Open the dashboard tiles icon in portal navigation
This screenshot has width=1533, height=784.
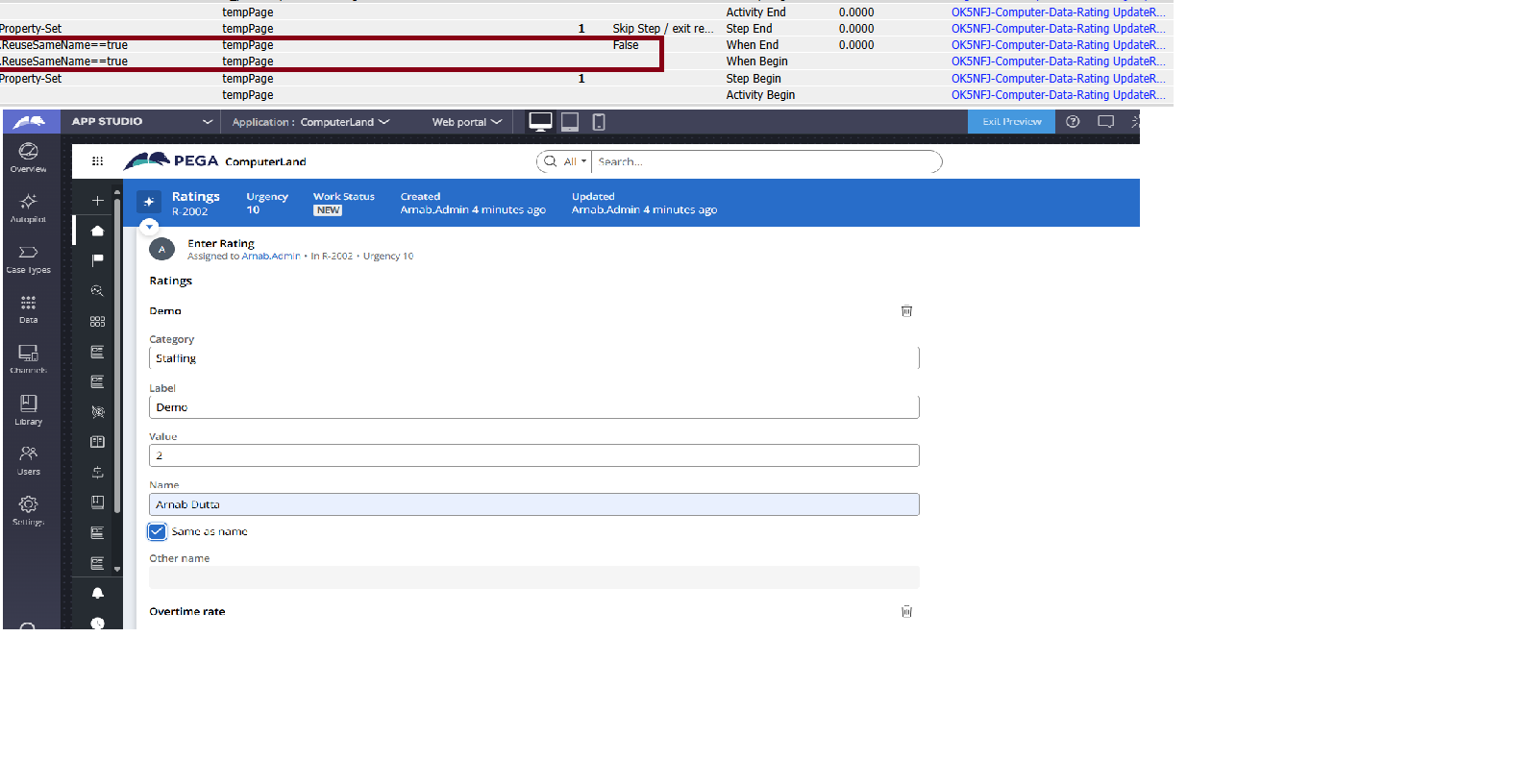point(97,321)
